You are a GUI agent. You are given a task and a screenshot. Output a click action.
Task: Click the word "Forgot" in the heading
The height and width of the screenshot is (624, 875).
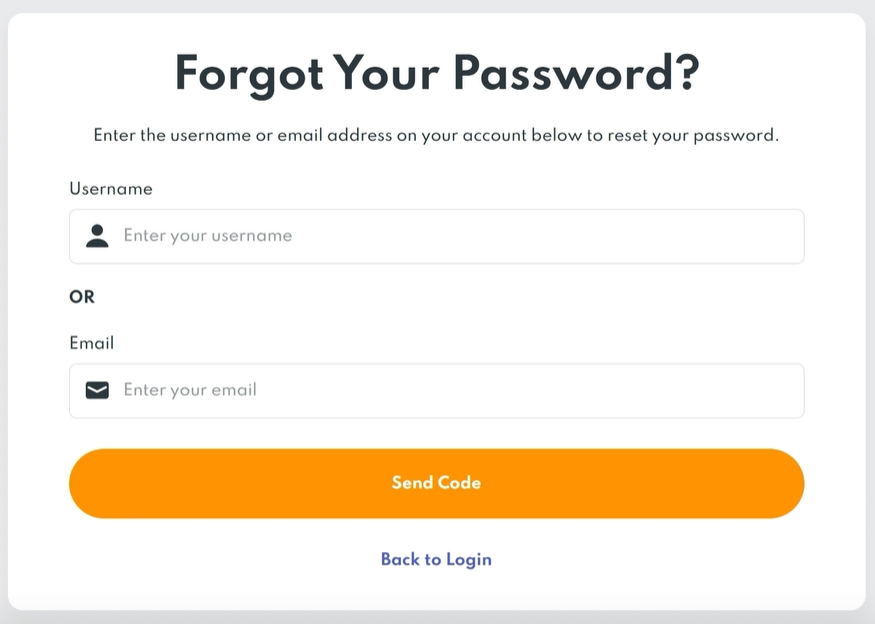pyautogui.click(x=246, y=74)
